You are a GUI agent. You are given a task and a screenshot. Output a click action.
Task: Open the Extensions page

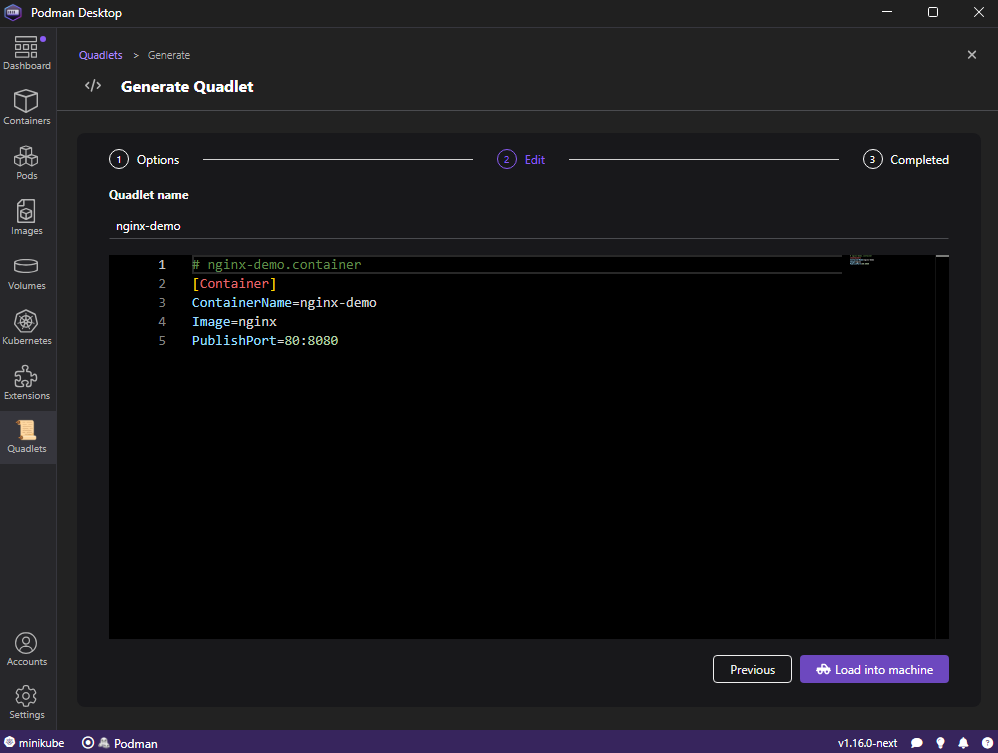click(x=27, y=382)
